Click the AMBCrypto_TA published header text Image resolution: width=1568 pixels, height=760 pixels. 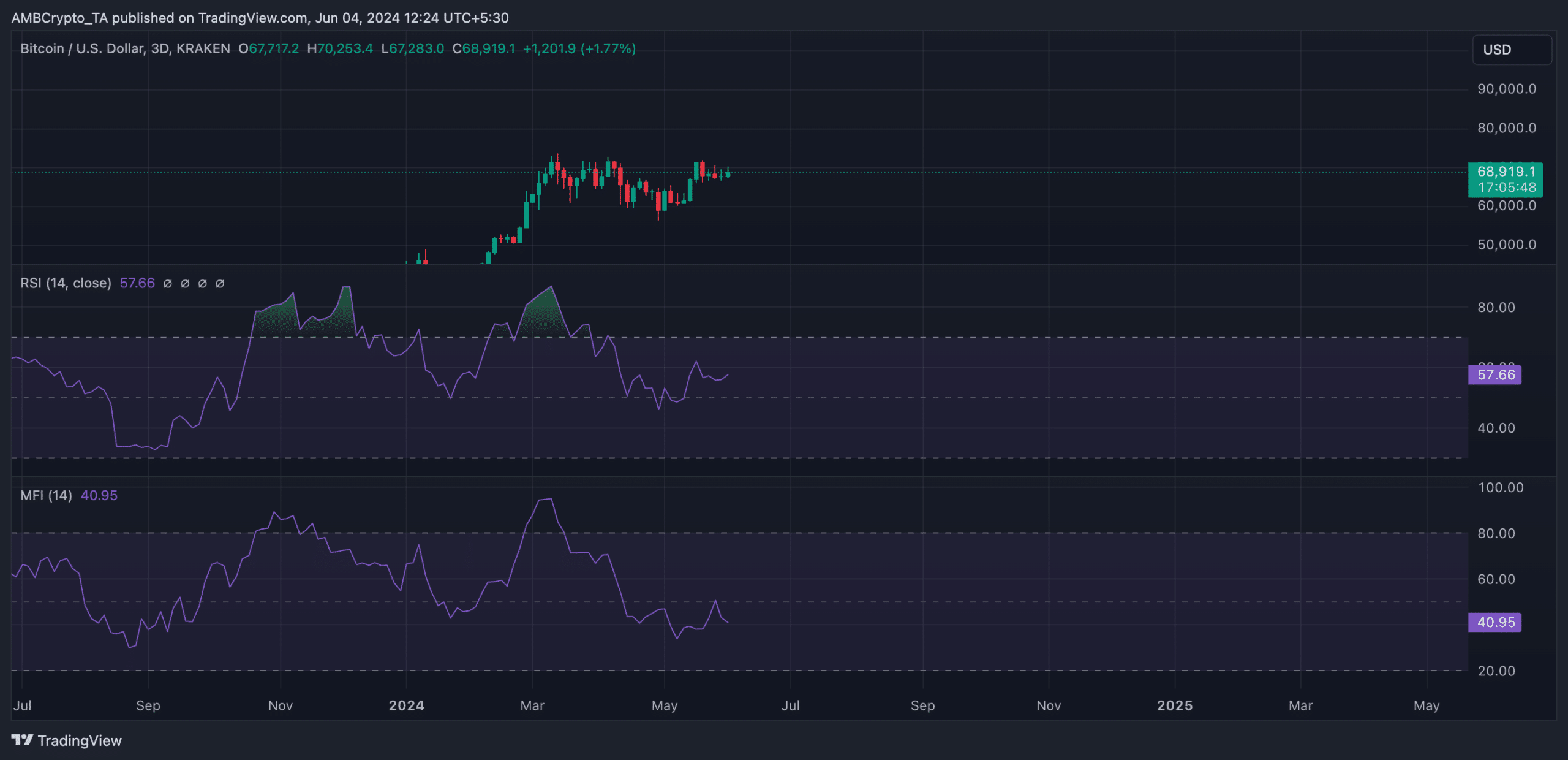point(260,18)
